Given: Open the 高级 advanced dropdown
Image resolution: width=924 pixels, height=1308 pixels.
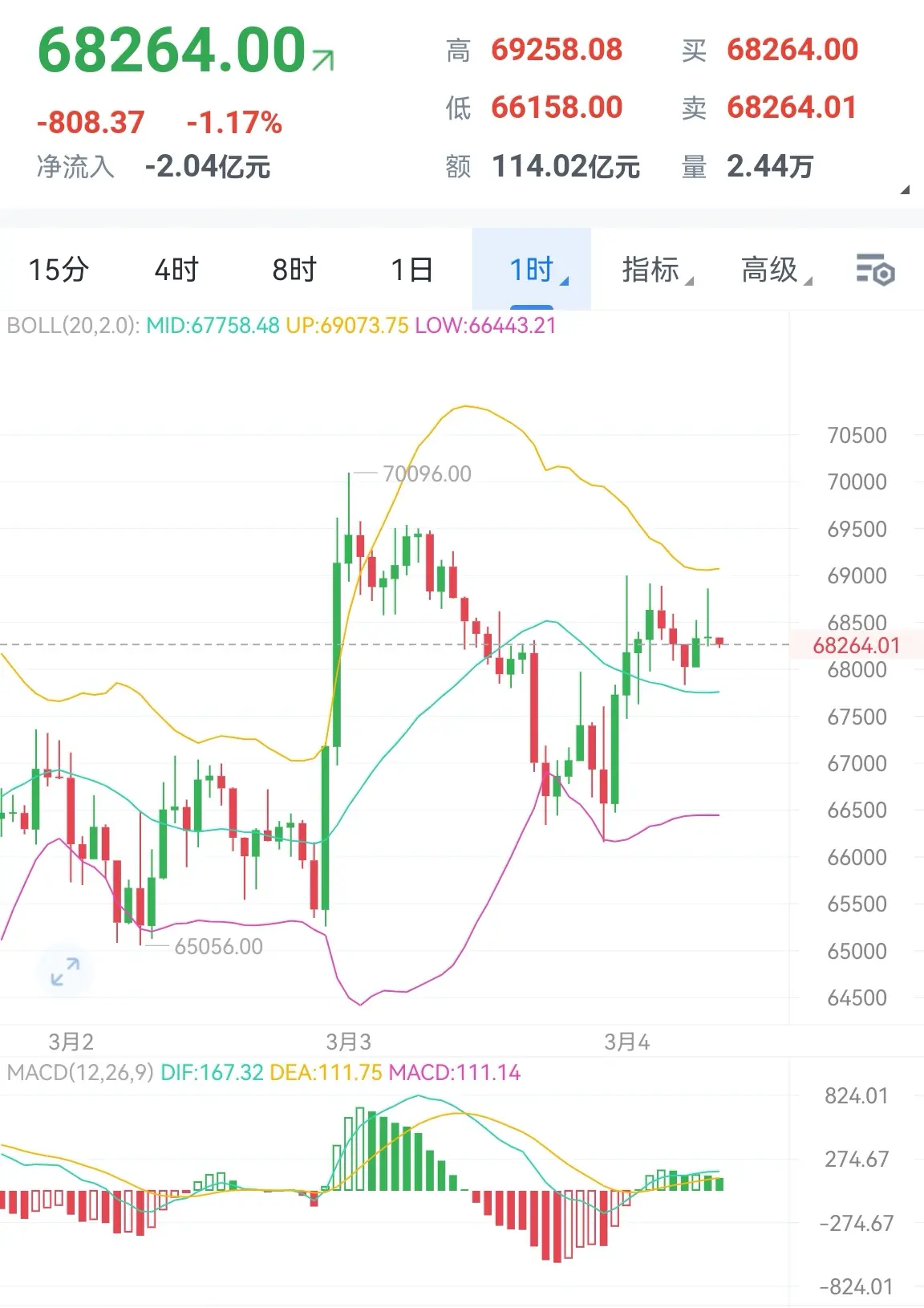Looking at the screenshot, I should coord(776,270).
